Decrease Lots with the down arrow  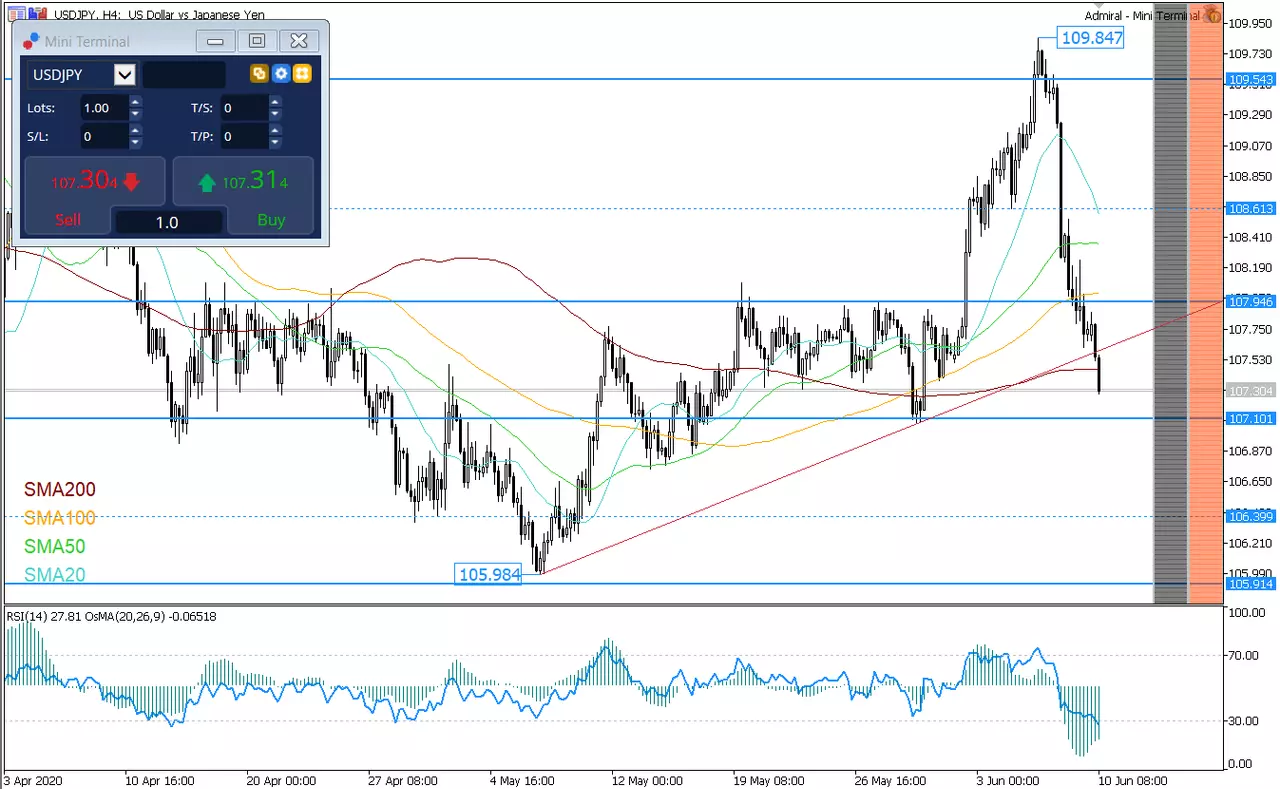pyautogui.click(x=136, y=114)
